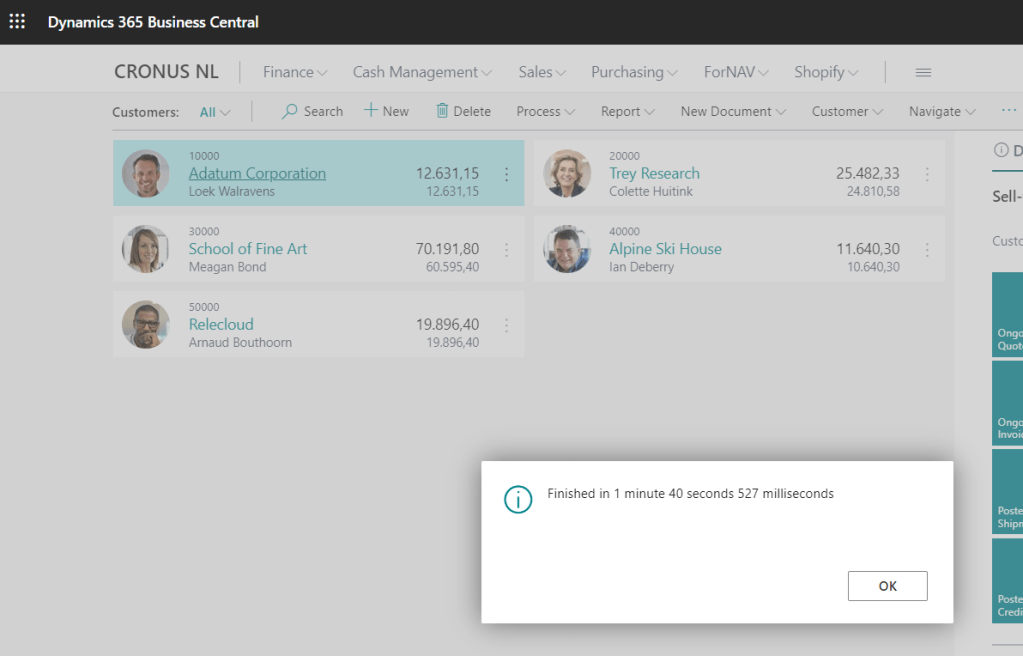Show more actions via toolbar ellipsis
The width and height of the screenshot is (1023, 656).
tap(1008, 110)
